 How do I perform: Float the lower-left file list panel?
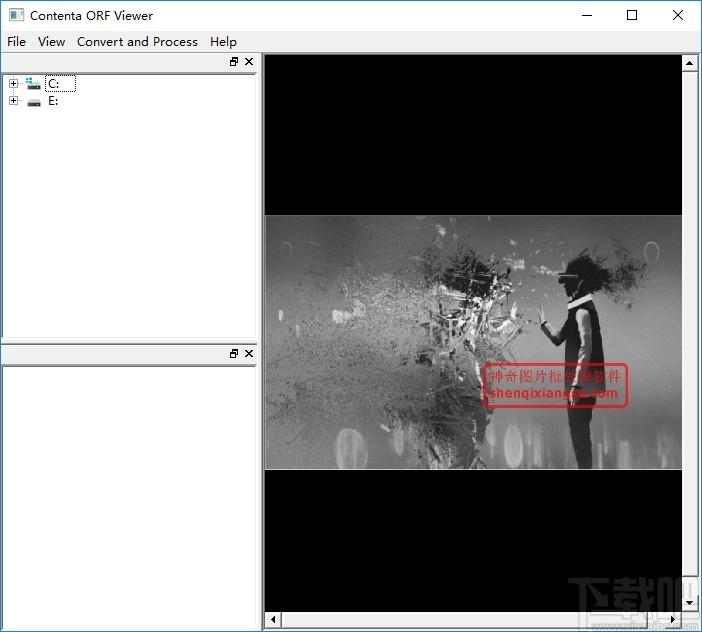click(x=234, y=354)
